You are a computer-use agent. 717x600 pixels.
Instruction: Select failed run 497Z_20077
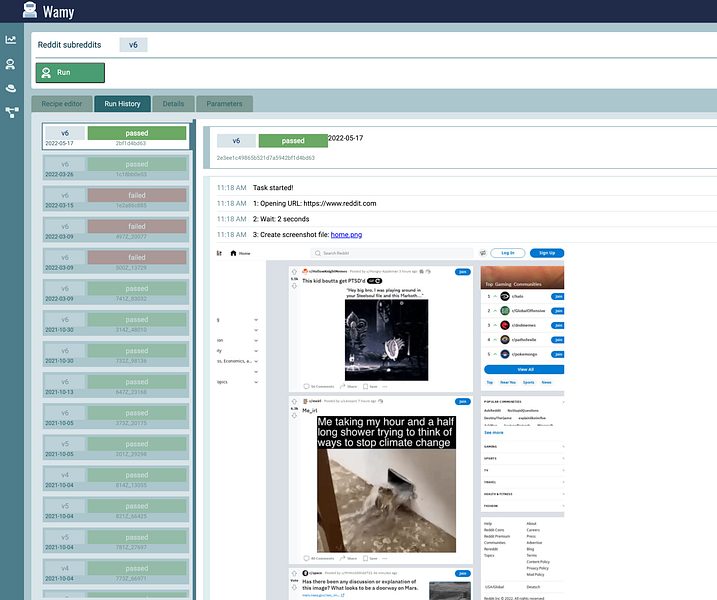pyautogui.click(x=116, y=230)
